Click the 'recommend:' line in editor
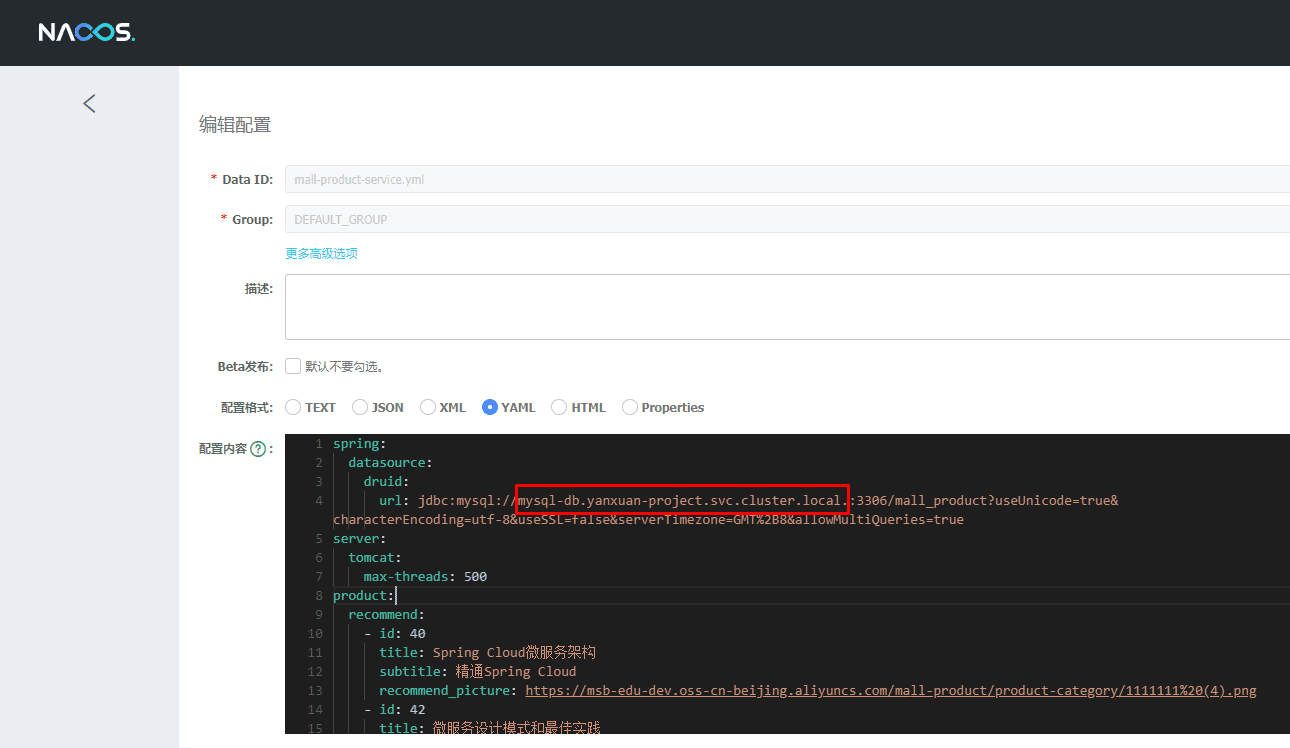This screenshot has height=748, width=1290. [386, 614]
